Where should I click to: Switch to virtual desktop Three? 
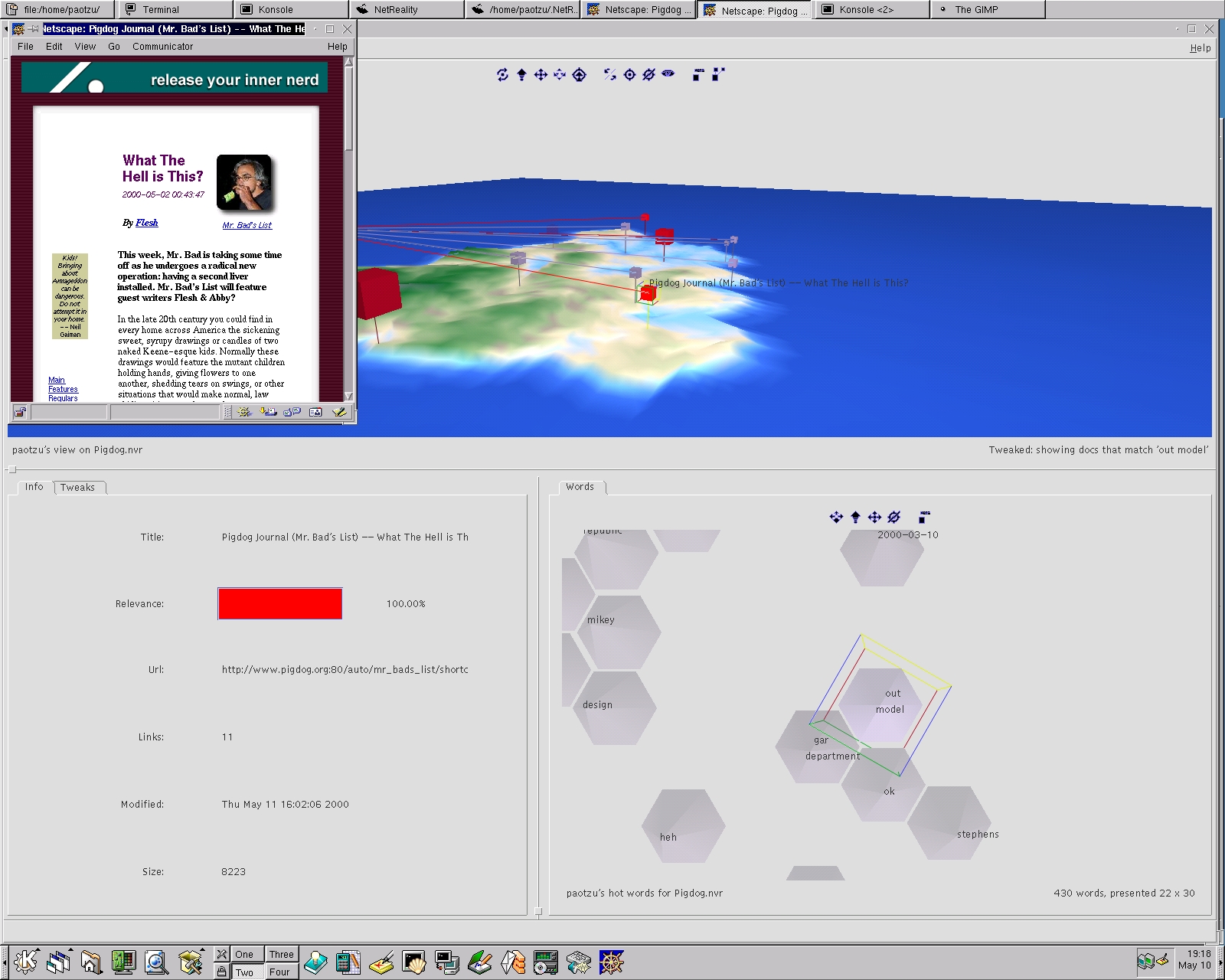(281, 954)
